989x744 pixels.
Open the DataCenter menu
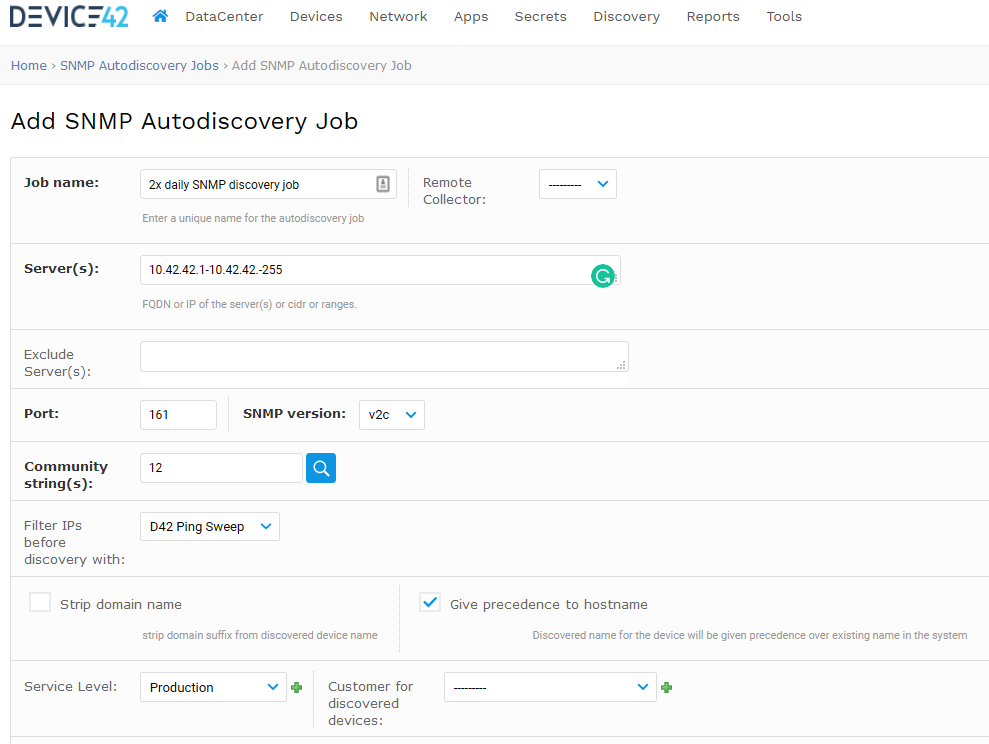coord(224,16)
